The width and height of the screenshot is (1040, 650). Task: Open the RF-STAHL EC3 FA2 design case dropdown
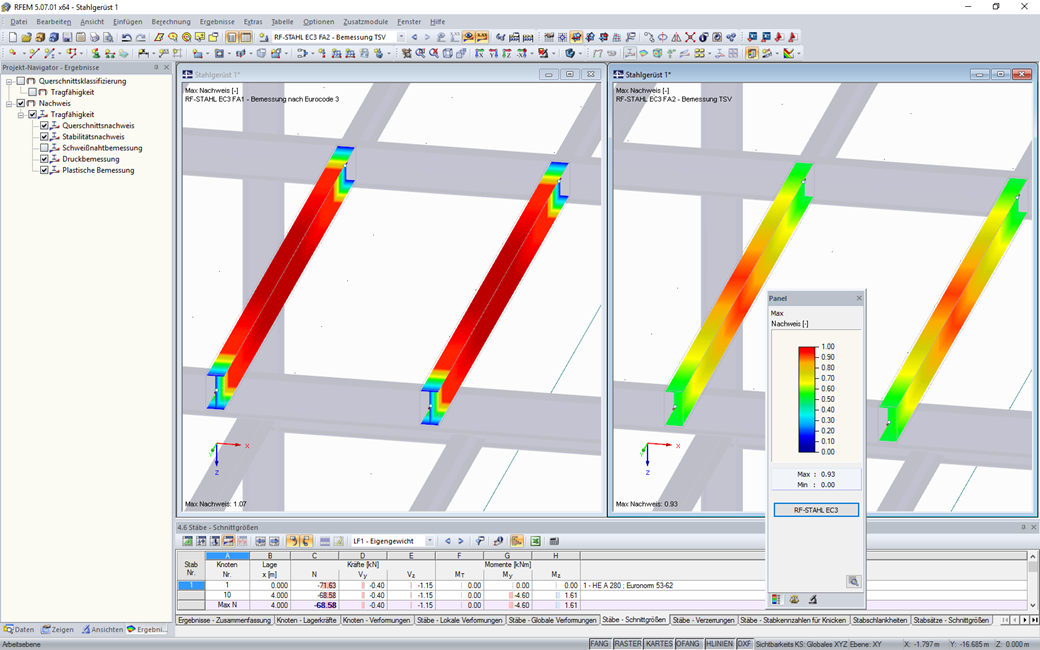point(401,38)
